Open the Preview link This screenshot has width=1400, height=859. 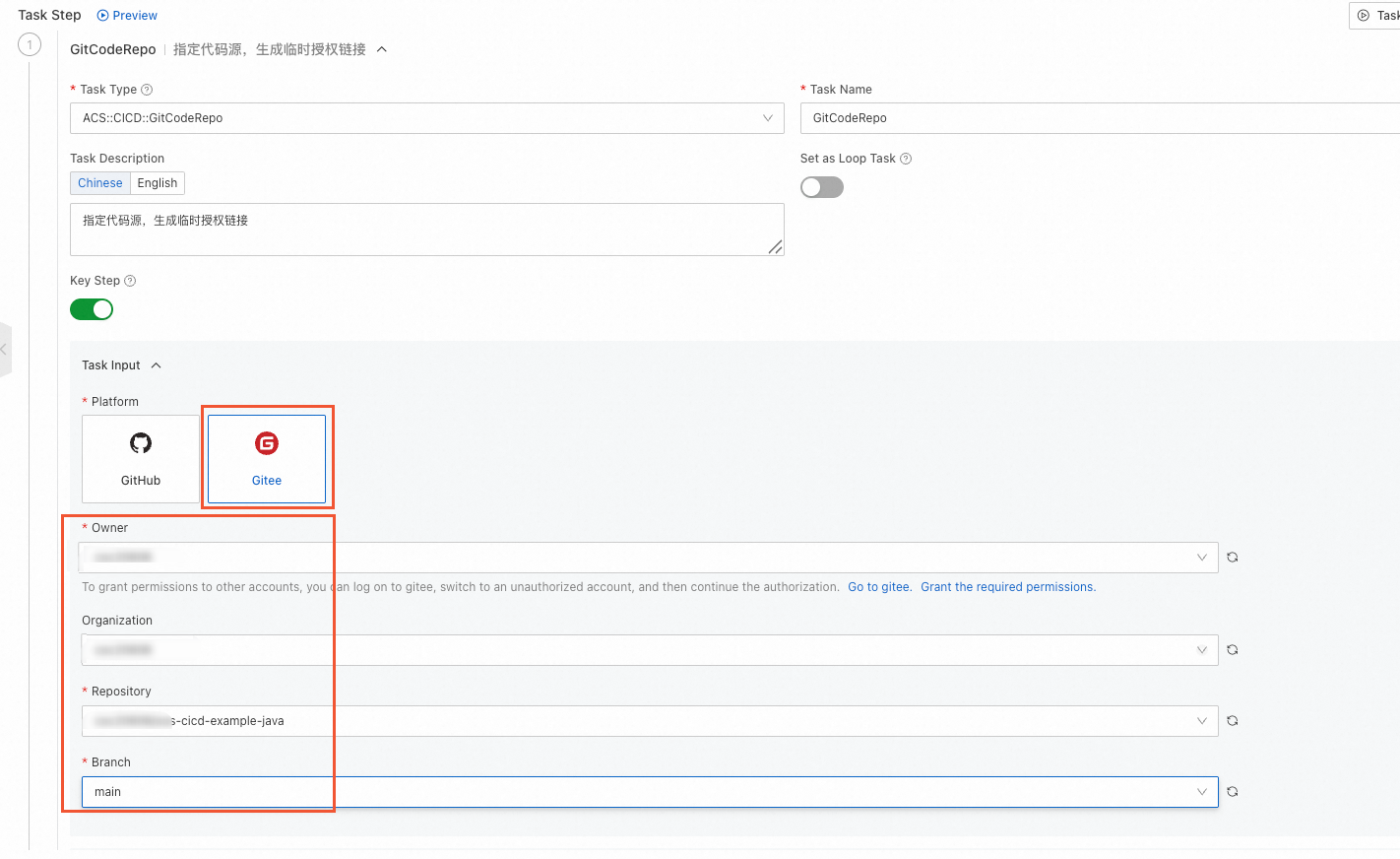click(x=135, y=16)
